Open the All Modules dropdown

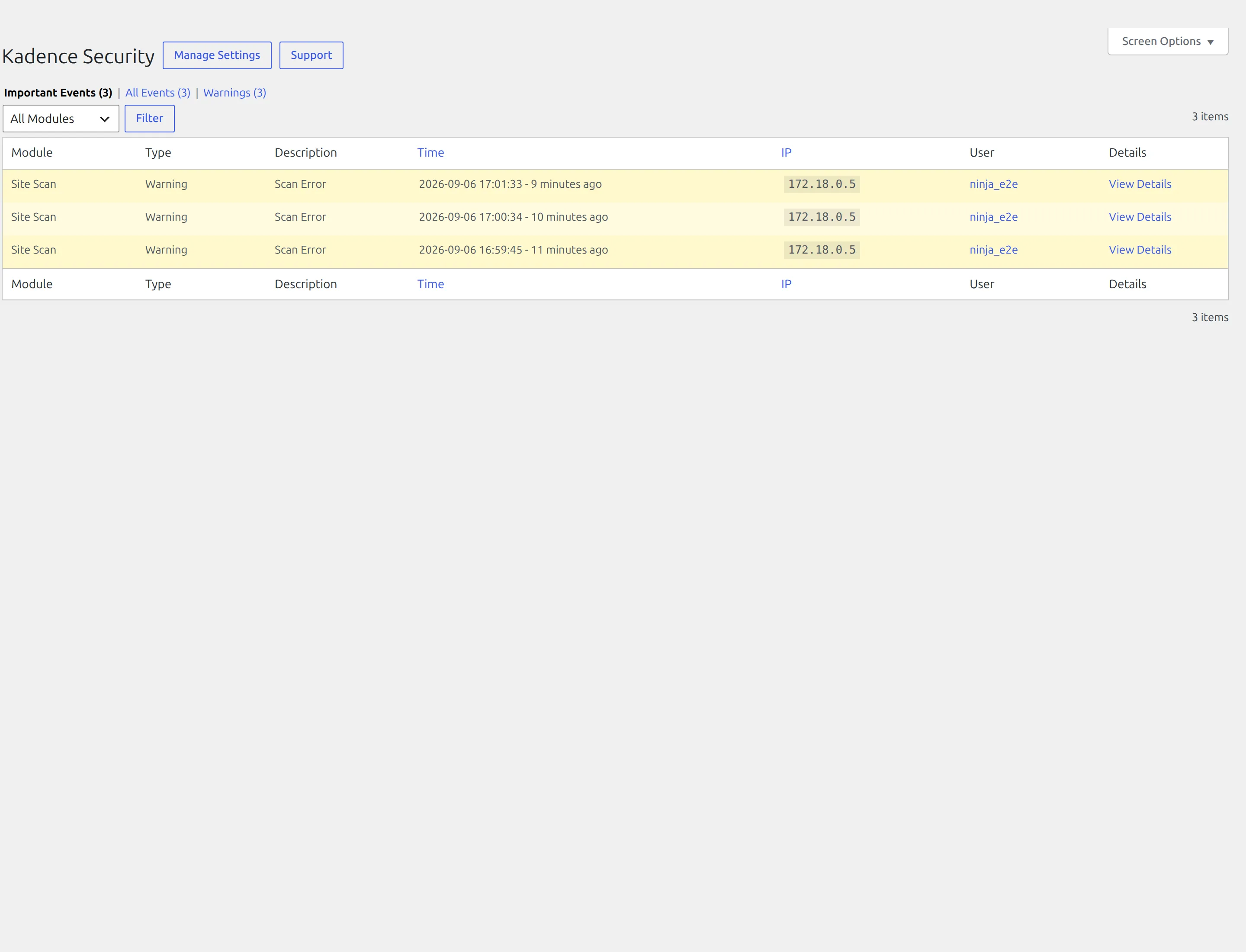(61, 119)
